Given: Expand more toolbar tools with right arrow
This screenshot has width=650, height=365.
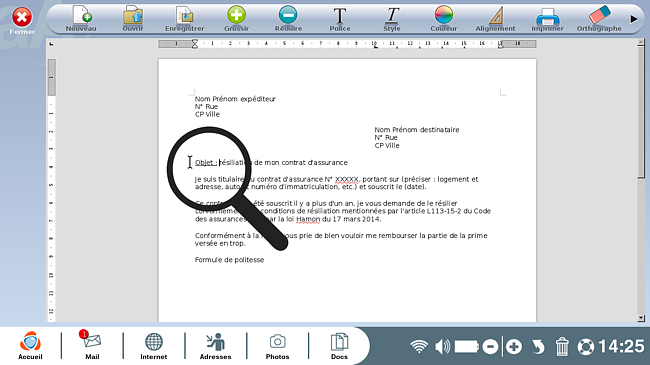Looking at the screenshot, I should pyautogui.click(x=634, y=19).
